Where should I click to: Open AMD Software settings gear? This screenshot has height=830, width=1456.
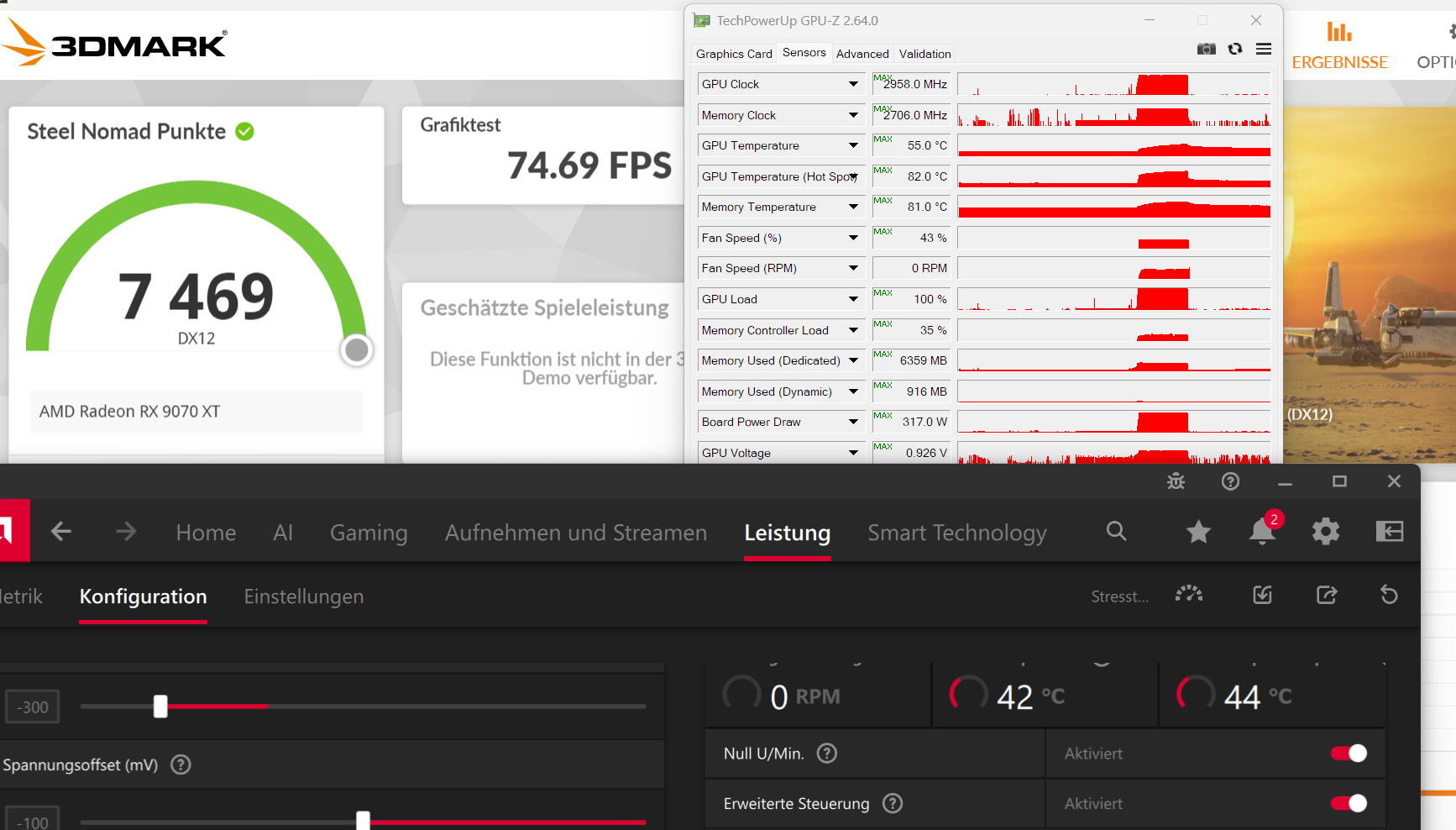click(x=1326, y=532)
